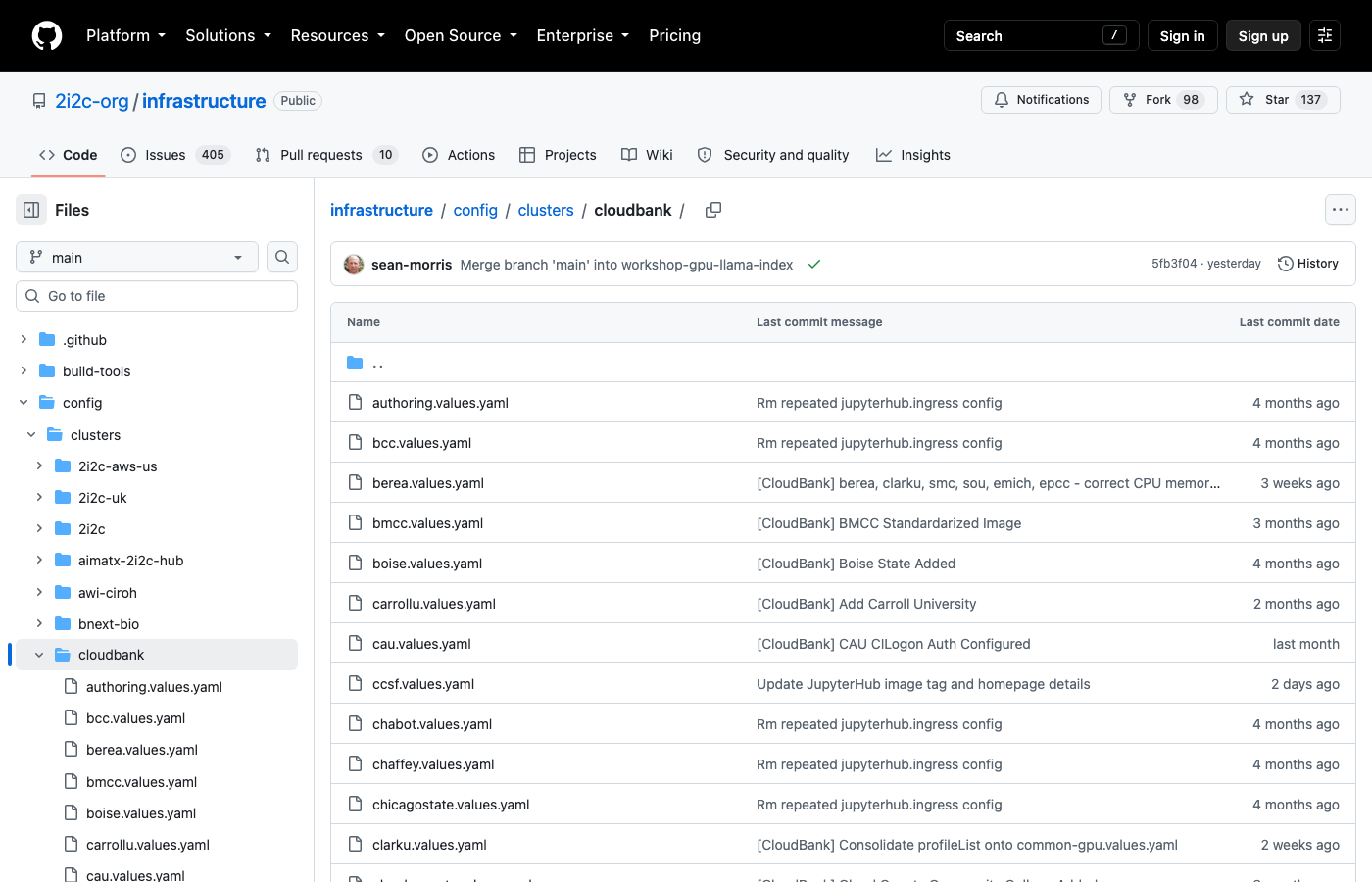
Task: Click the file search magnifier button
Action: tap(282, 257)
